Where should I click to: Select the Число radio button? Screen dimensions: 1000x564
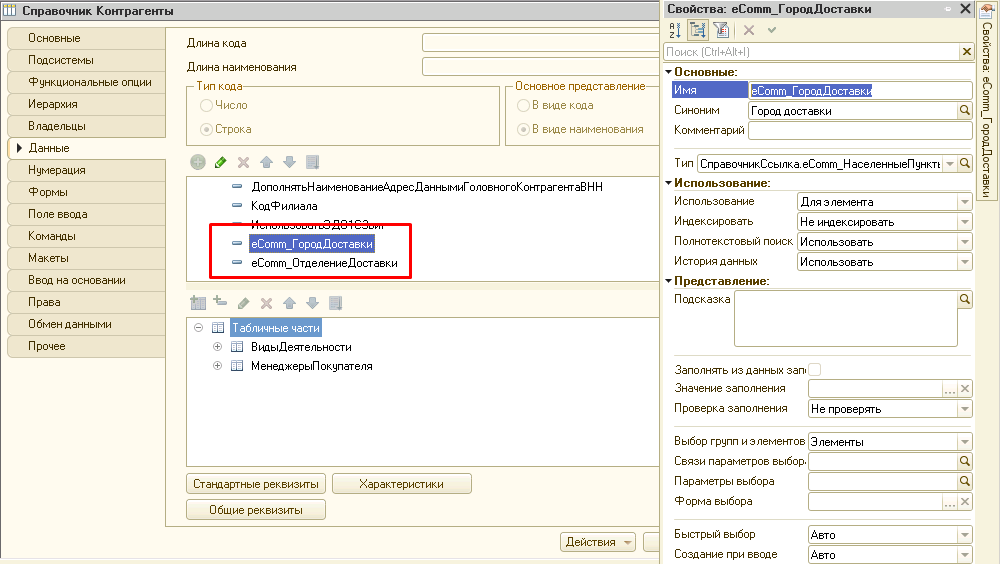[207, 105]
